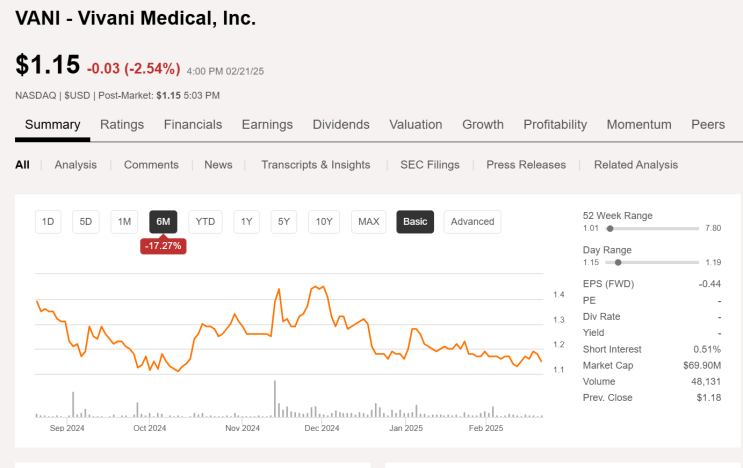Select 5Y chart range
Image resolution: width=743 pixels, height=468 pixels.
click(285, 222)
